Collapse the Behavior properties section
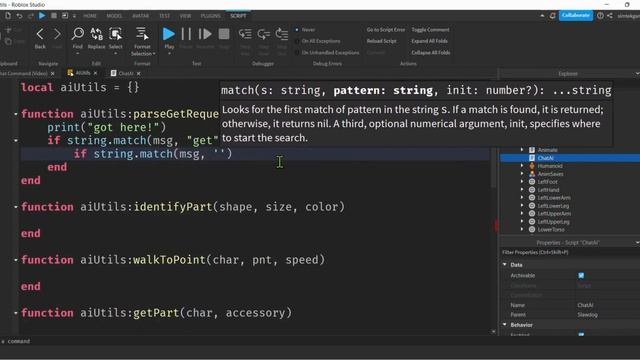The width and height of the screenshot is (640, 360). point(505,324)
